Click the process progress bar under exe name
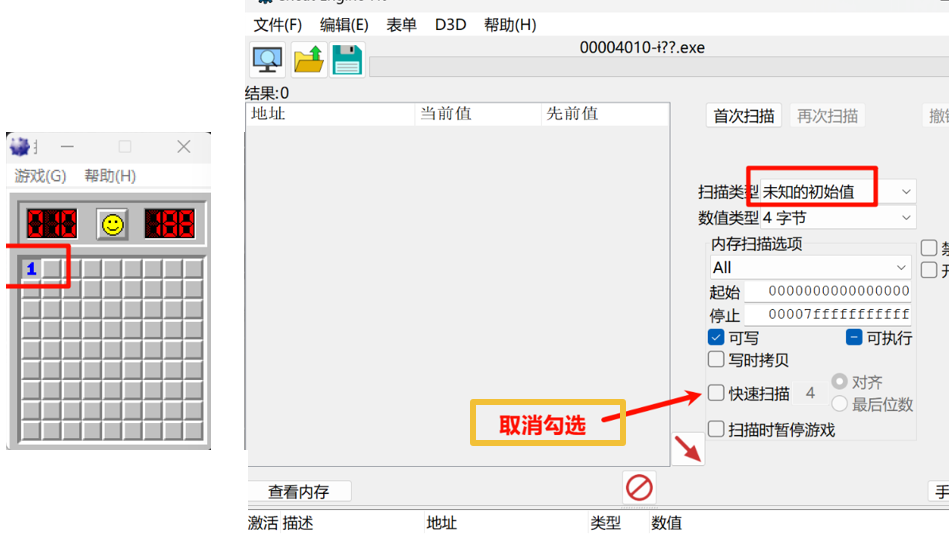 coord(659,67)
